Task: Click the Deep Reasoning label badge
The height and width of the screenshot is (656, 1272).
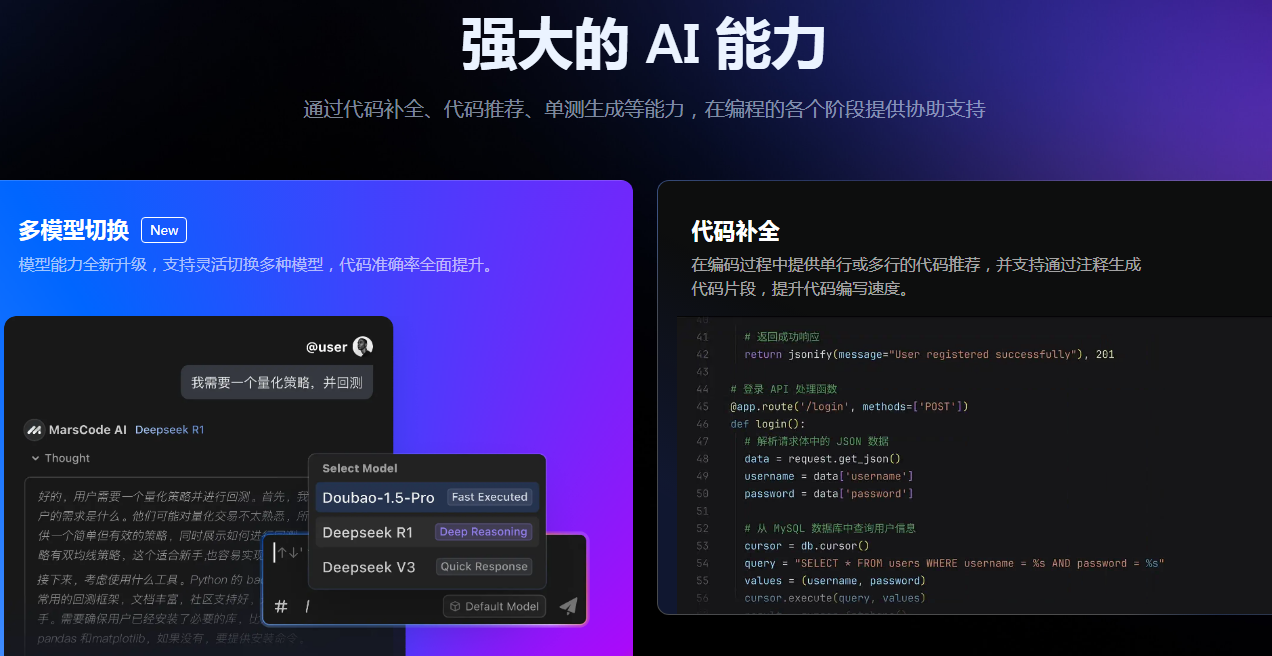Action: tap(484, 532)
